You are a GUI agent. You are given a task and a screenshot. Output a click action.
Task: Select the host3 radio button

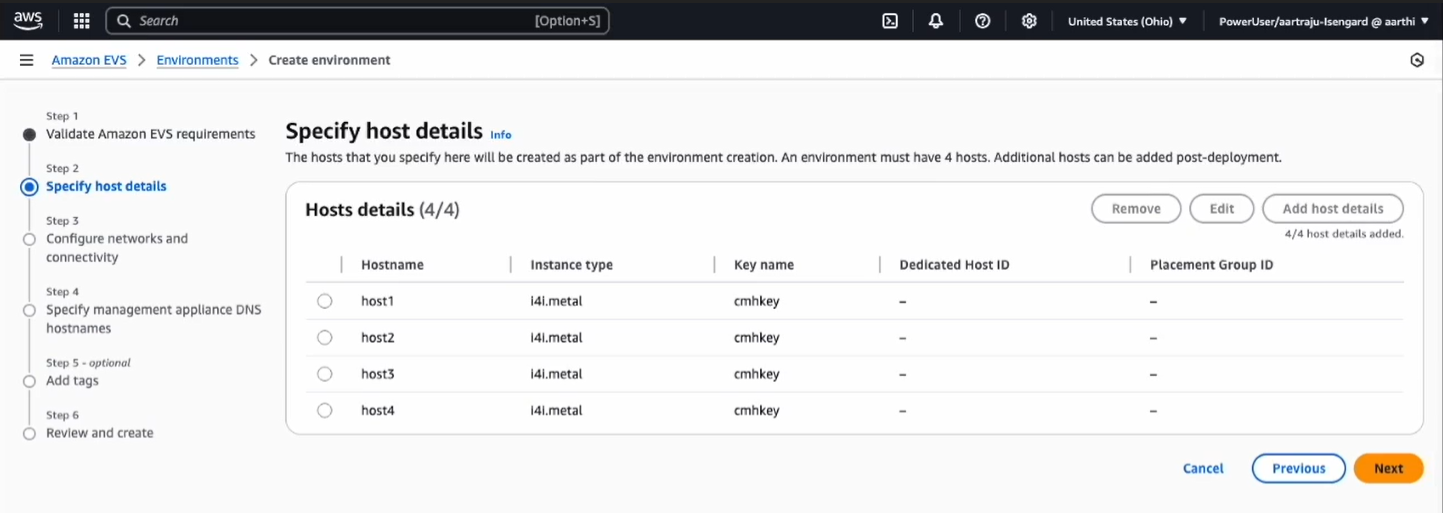click(x=324, y=374)
